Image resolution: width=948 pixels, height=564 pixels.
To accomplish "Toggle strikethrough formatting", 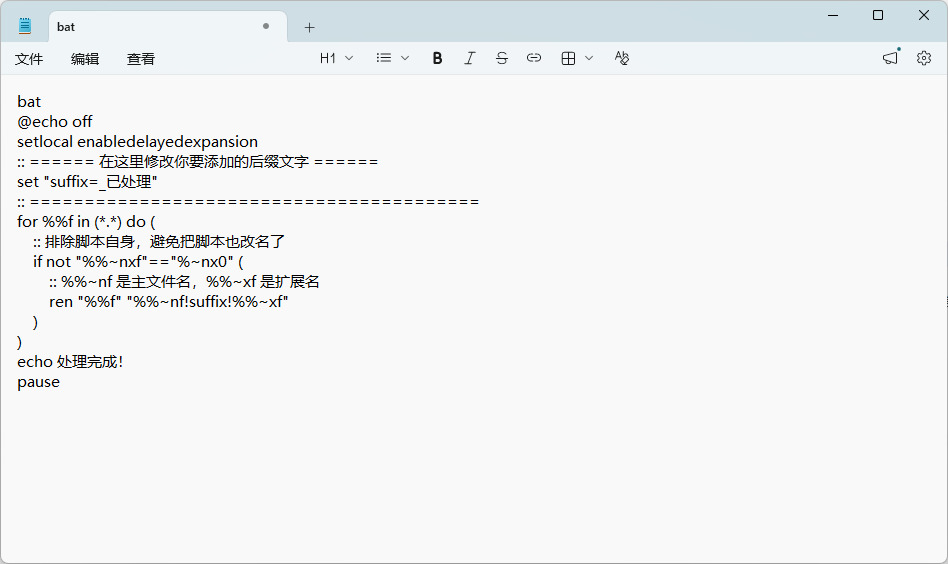I will tap(501, 58).
